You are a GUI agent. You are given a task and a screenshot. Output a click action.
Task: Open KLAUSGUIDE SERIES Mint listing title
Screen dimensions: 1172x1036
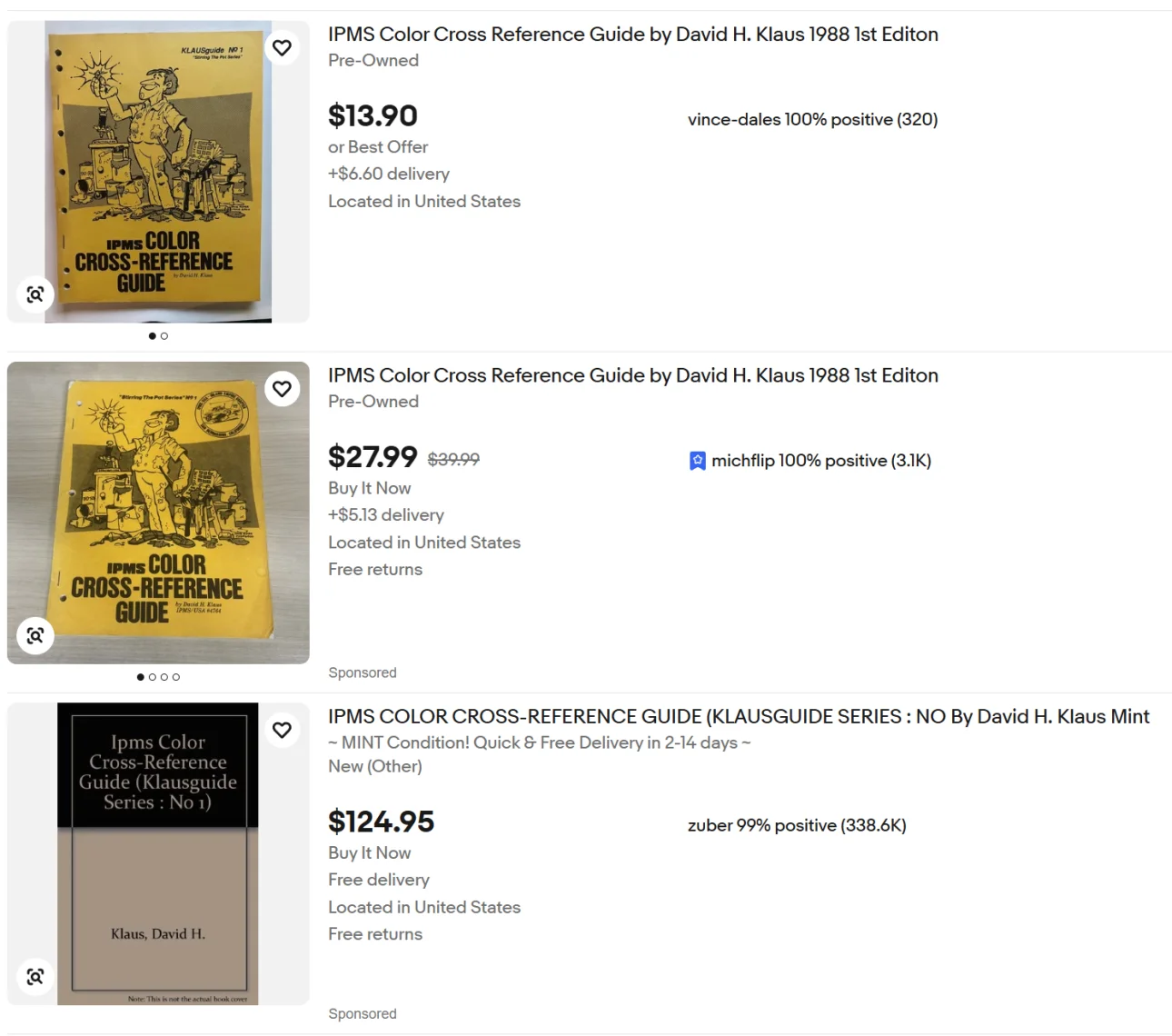739,716
